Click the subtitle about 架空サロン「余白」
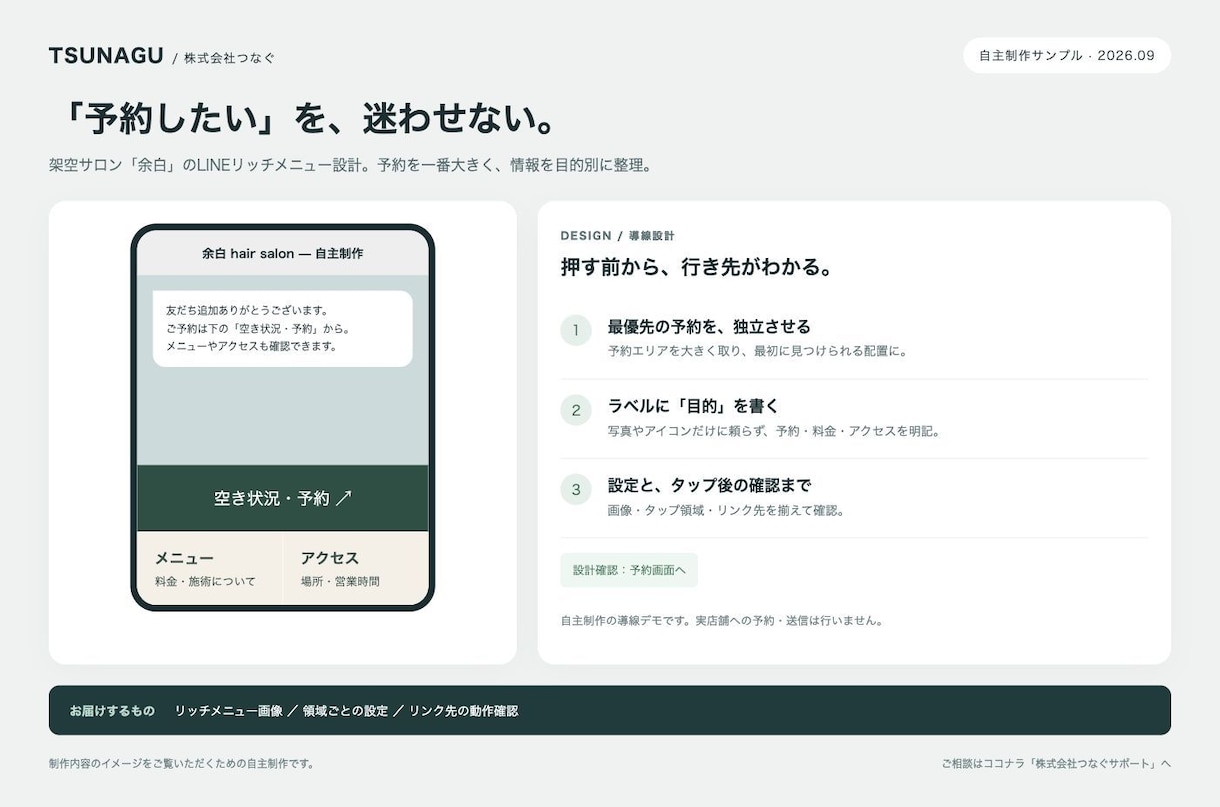Viewport: 1220px width, 807px height. pos(351,165)
